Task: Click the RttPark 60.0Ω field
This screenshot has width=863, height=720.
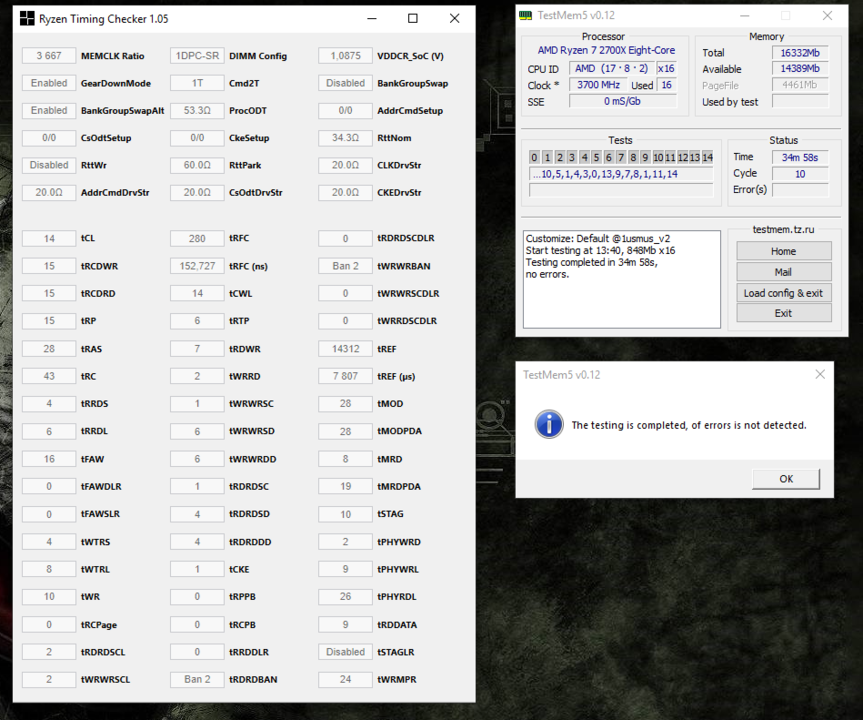Action: [x=197, y=165]
